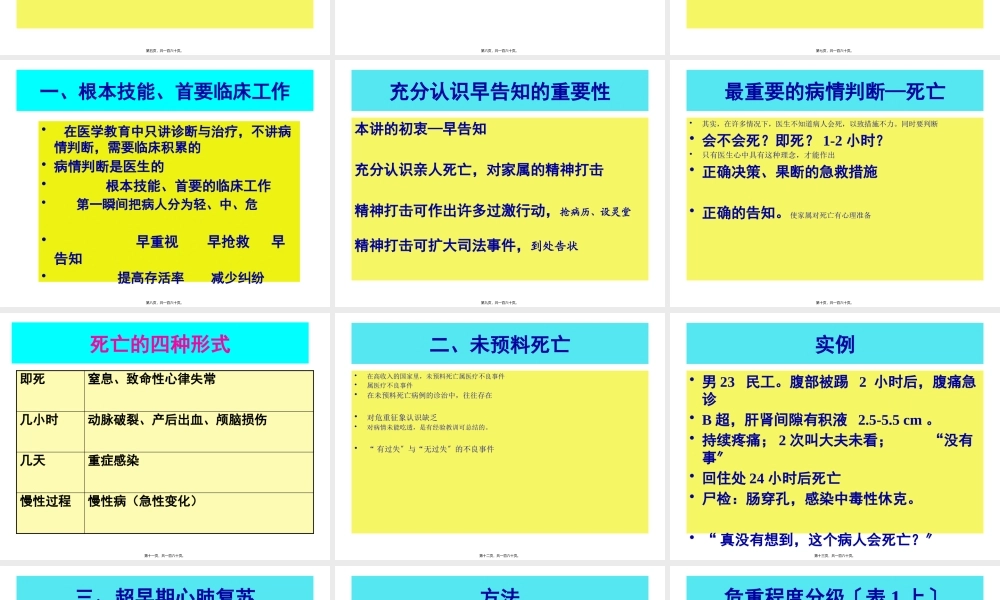Select the 实例 slide title banner
The width and height of the screenshot is (1000, 600).
point(834,345)
